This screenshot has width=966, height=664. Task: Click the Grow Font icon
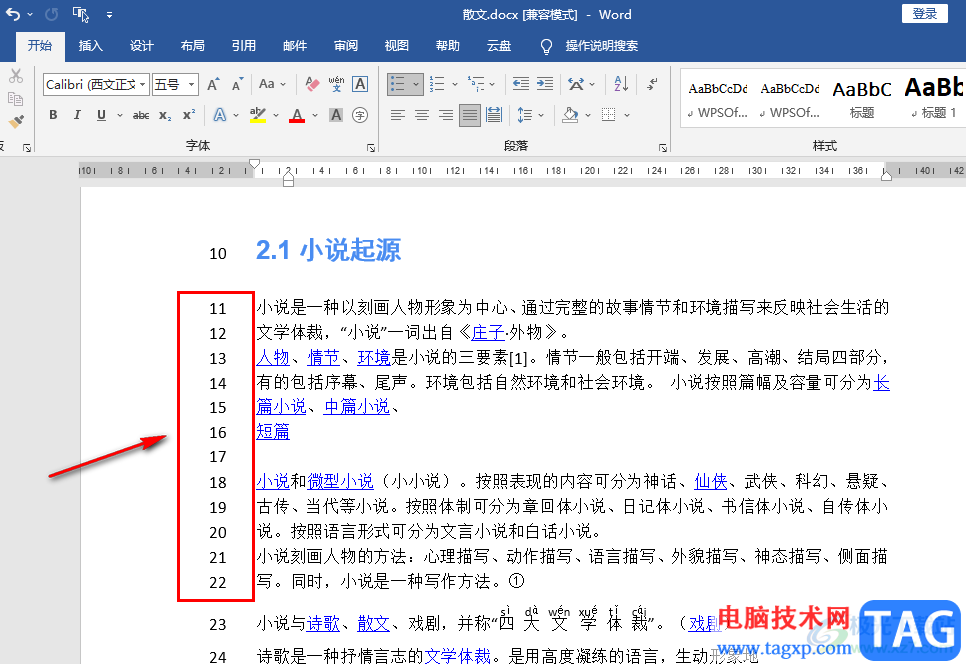click(x=213, y=84)
